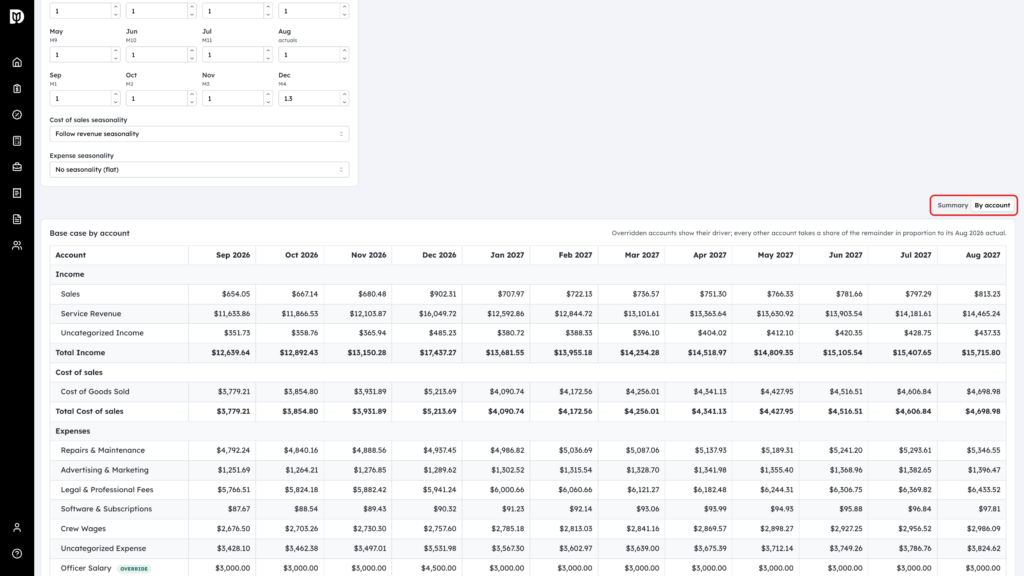
Task: Select the Legal & Professional Fees row
Action: [x=528, y=490]
